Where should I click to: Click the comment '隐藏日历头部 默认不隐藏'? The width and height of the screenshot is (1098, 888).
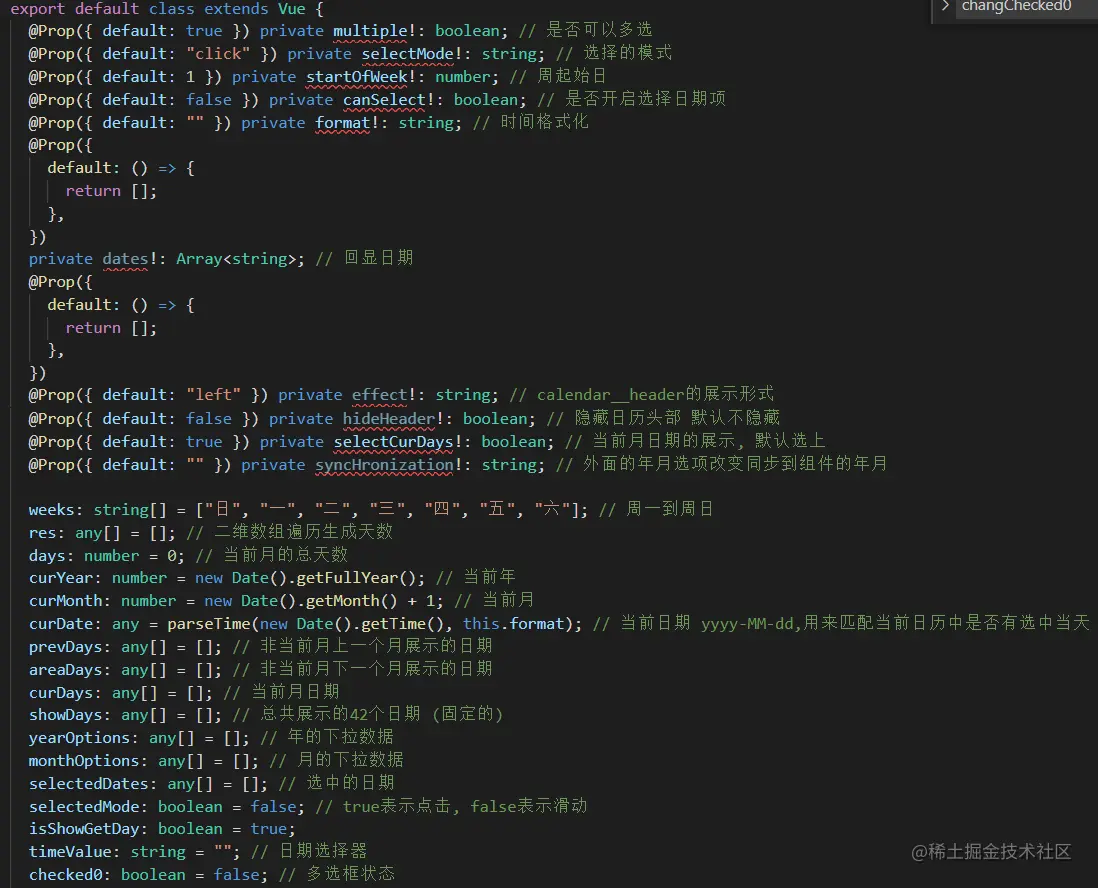click(x=676, y=418)
